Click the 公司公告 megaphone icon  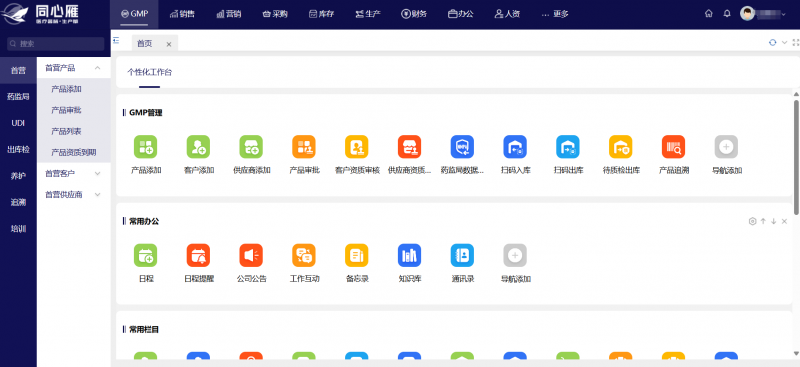tap(251, 255)
